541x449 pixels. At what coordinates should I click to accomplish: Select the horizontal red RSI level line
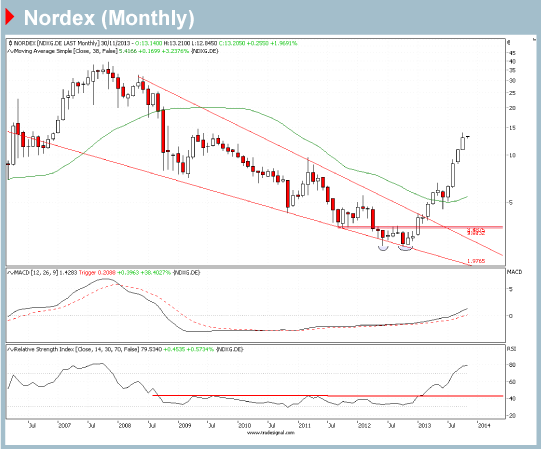point(327,396)
